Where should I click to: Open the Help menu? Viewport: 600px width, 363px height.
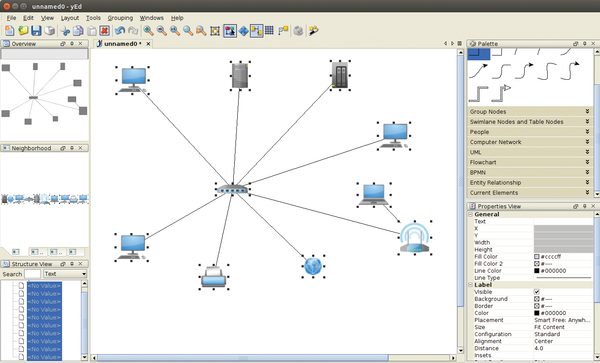(x=177, y=18)
